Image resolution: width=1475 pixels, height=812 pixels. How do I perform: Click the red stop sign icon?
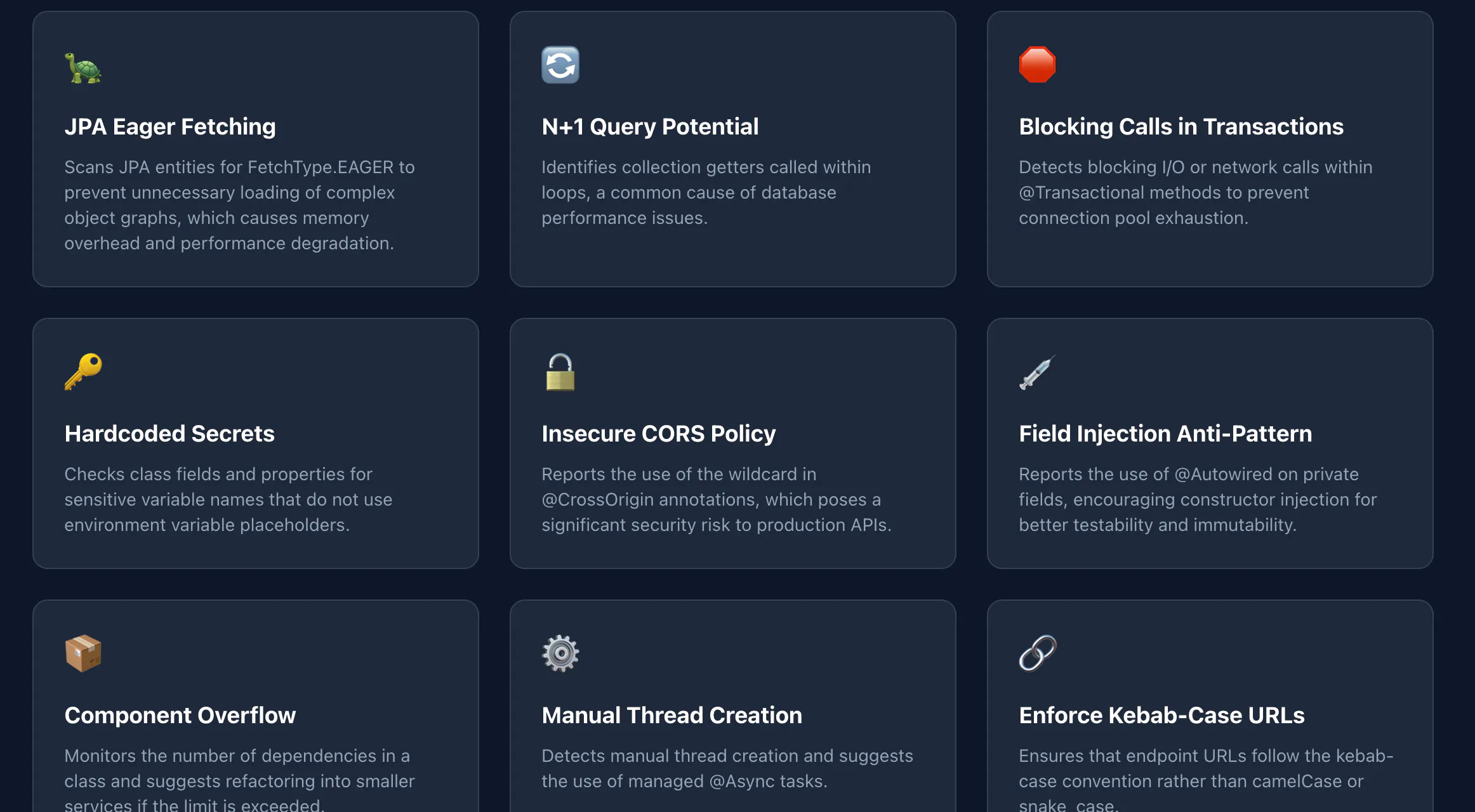click(x=1038, y=65)
